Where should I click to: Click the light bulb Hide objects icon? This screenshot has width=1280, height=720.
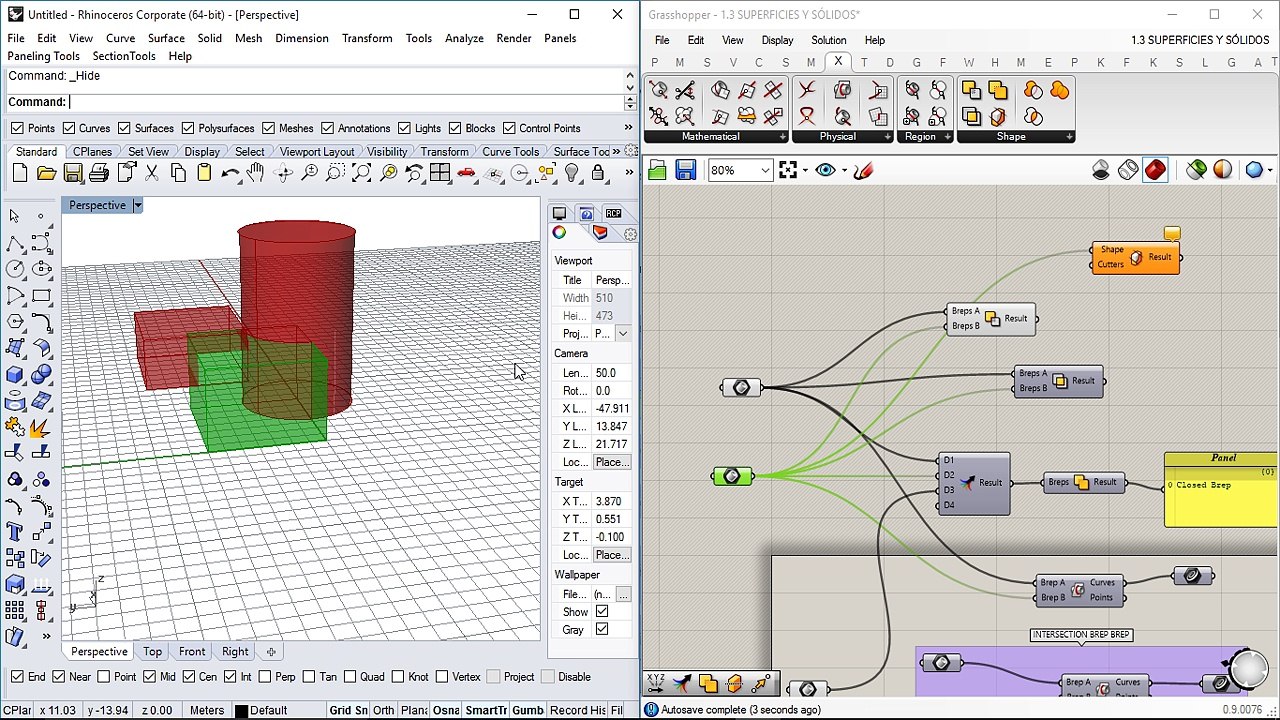(572, 173)
